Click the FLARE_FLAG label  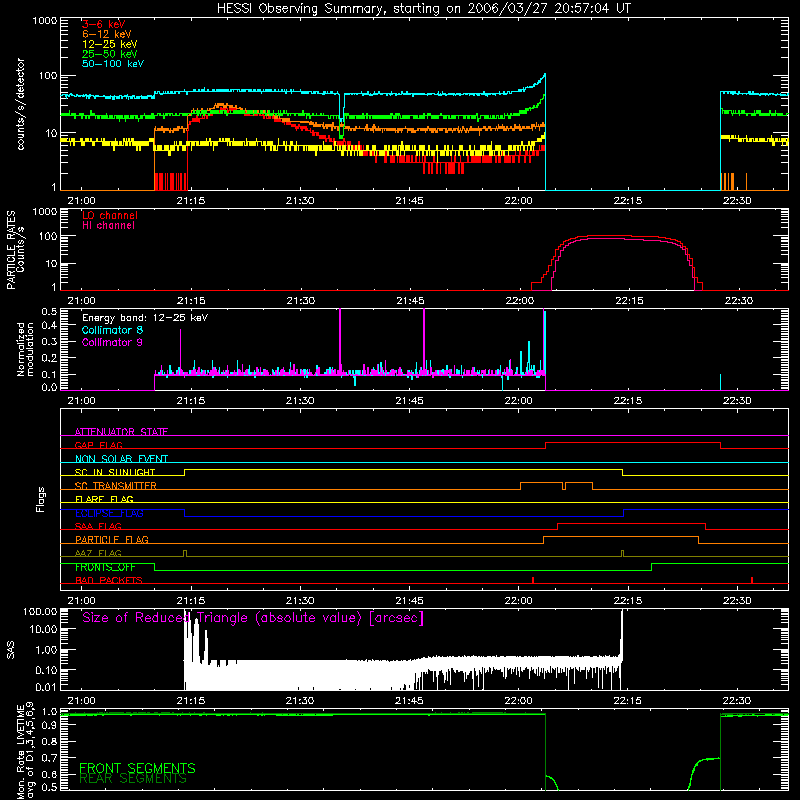(104, 499)
